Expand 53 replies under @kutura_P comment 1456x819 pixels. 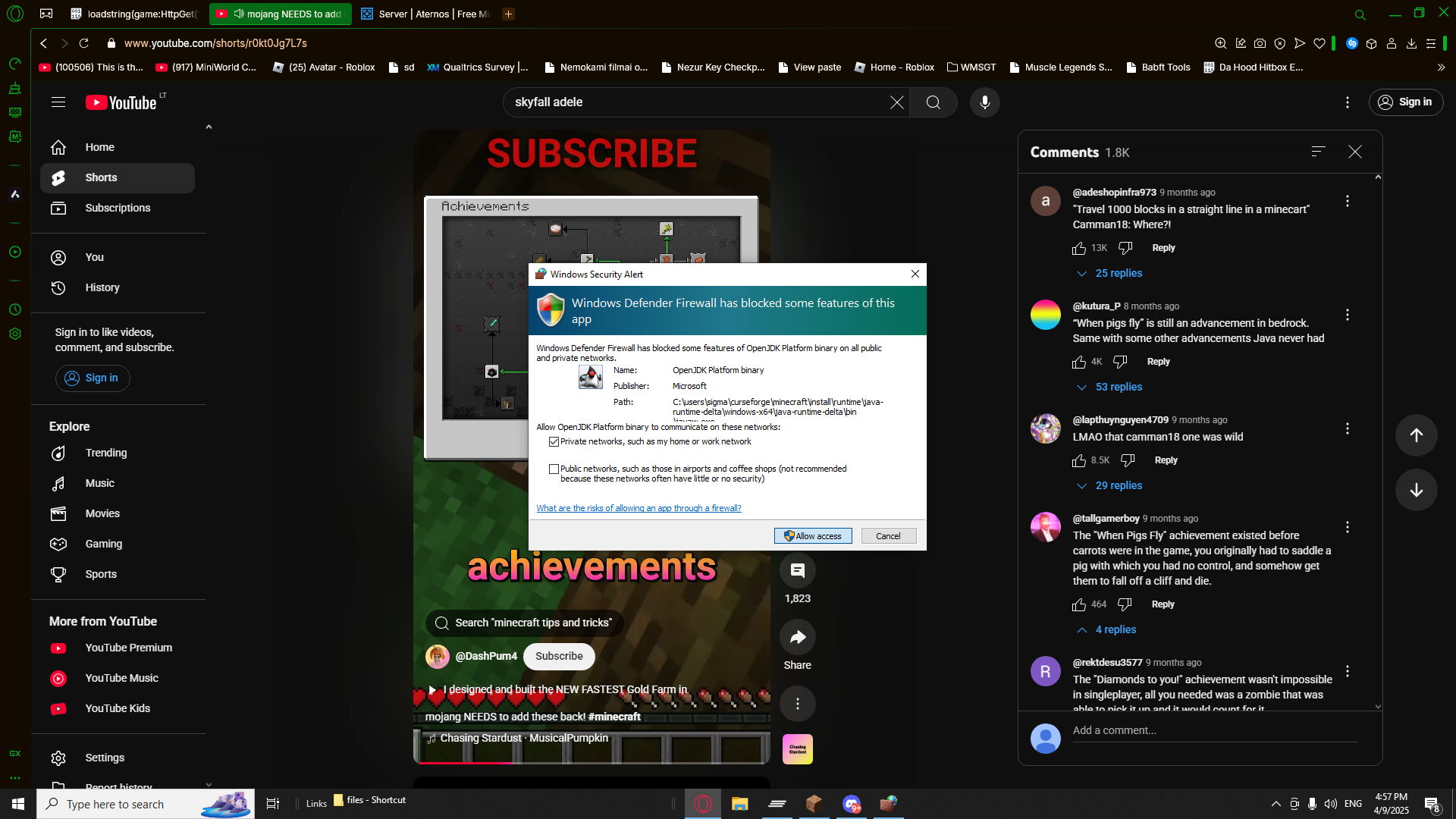[1109, 387]
